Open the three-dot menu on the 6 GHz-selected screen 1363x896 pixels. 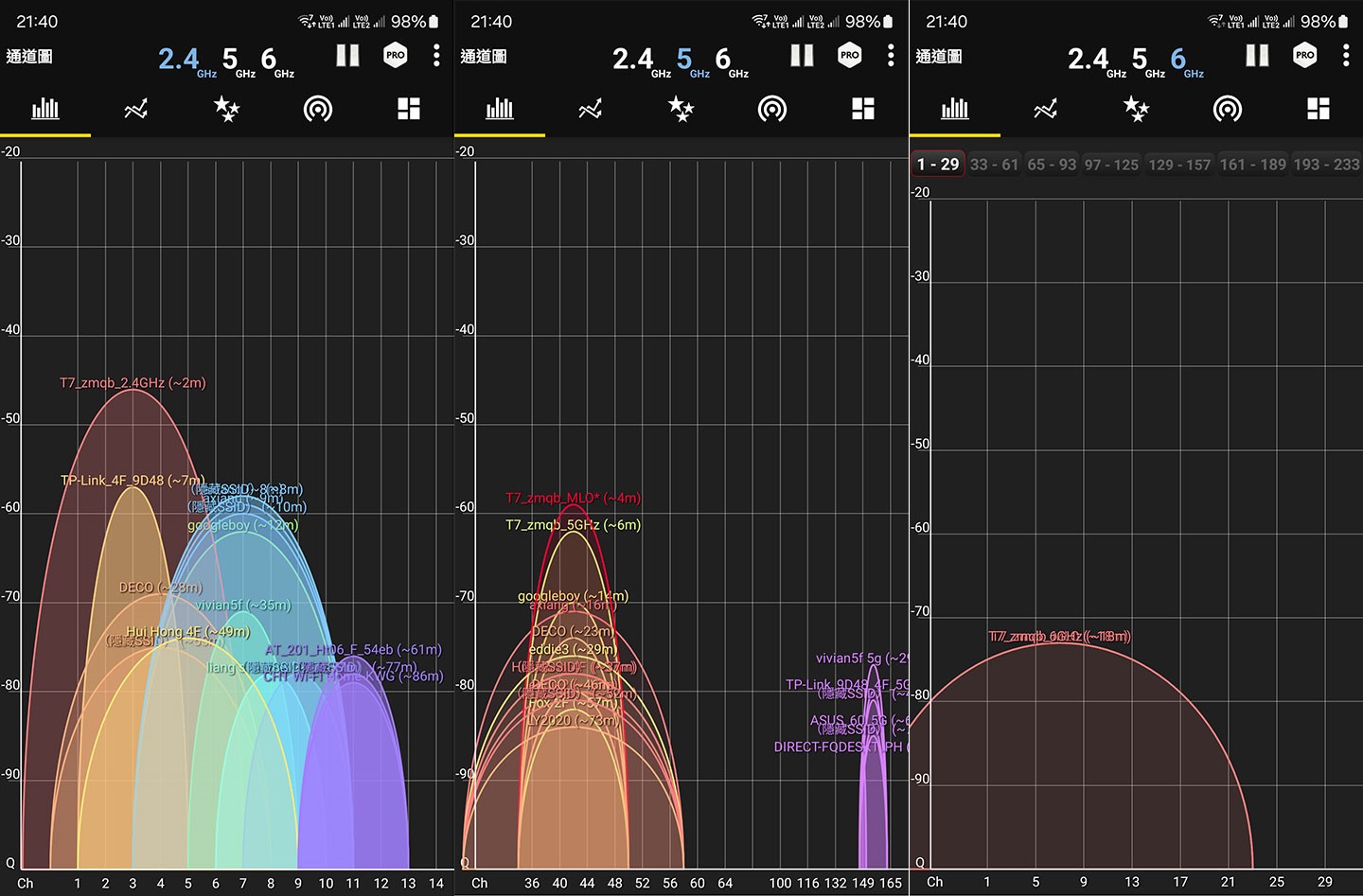(x=1346, y=56)
